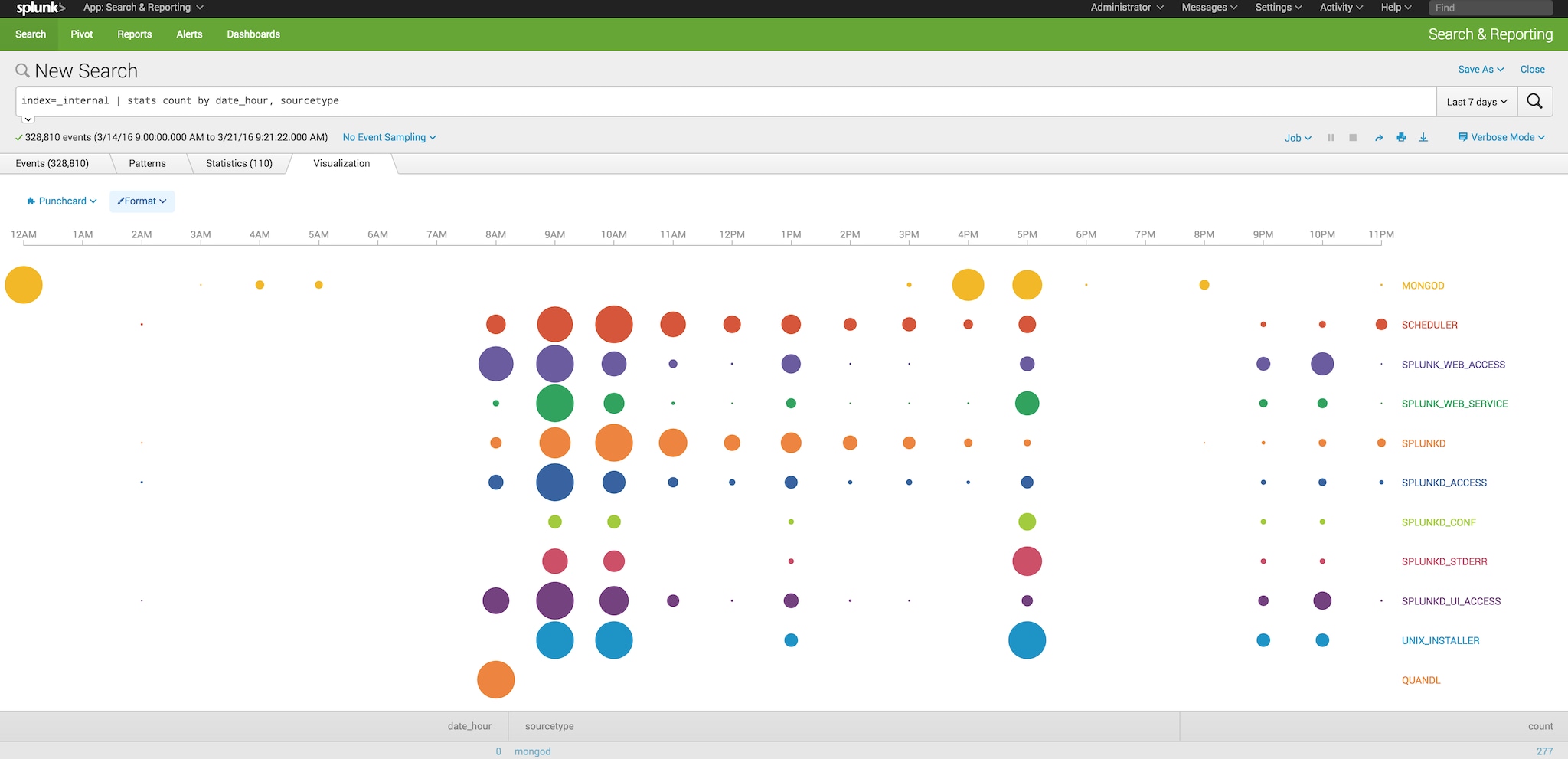Click SCHEDULER 10AM red bubble
This screenshot has width=1568, height=759.
coord(614,324)
